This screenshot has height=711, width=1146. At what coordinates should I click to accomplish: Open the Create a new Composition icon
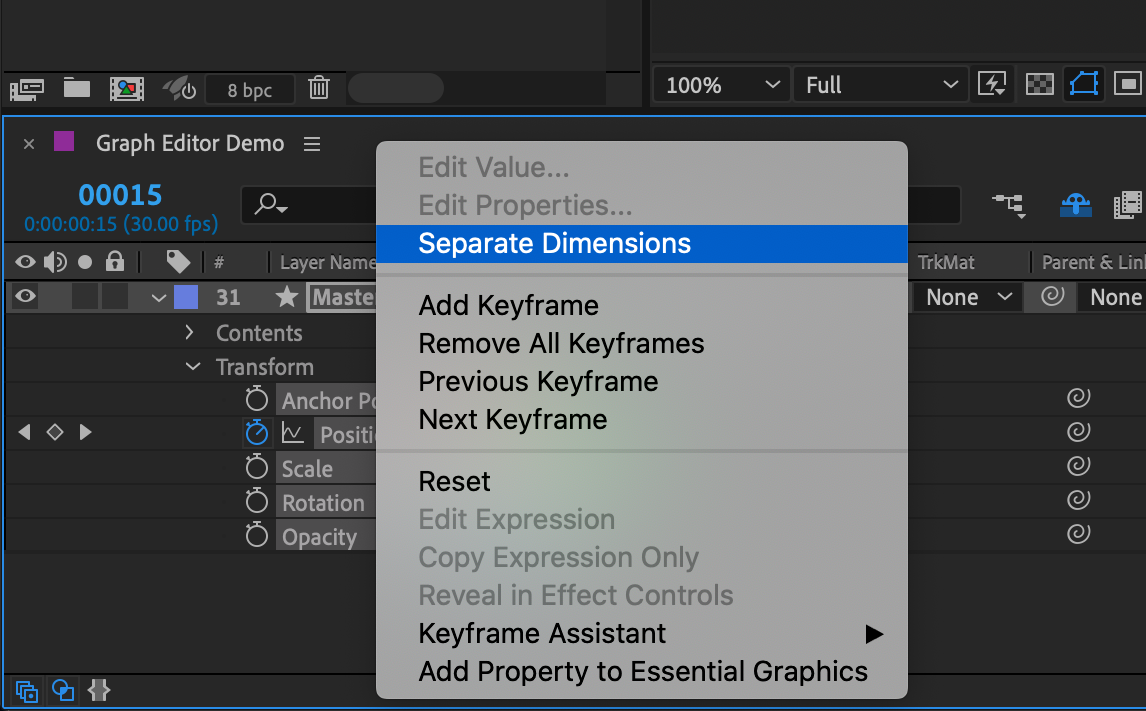127,88
